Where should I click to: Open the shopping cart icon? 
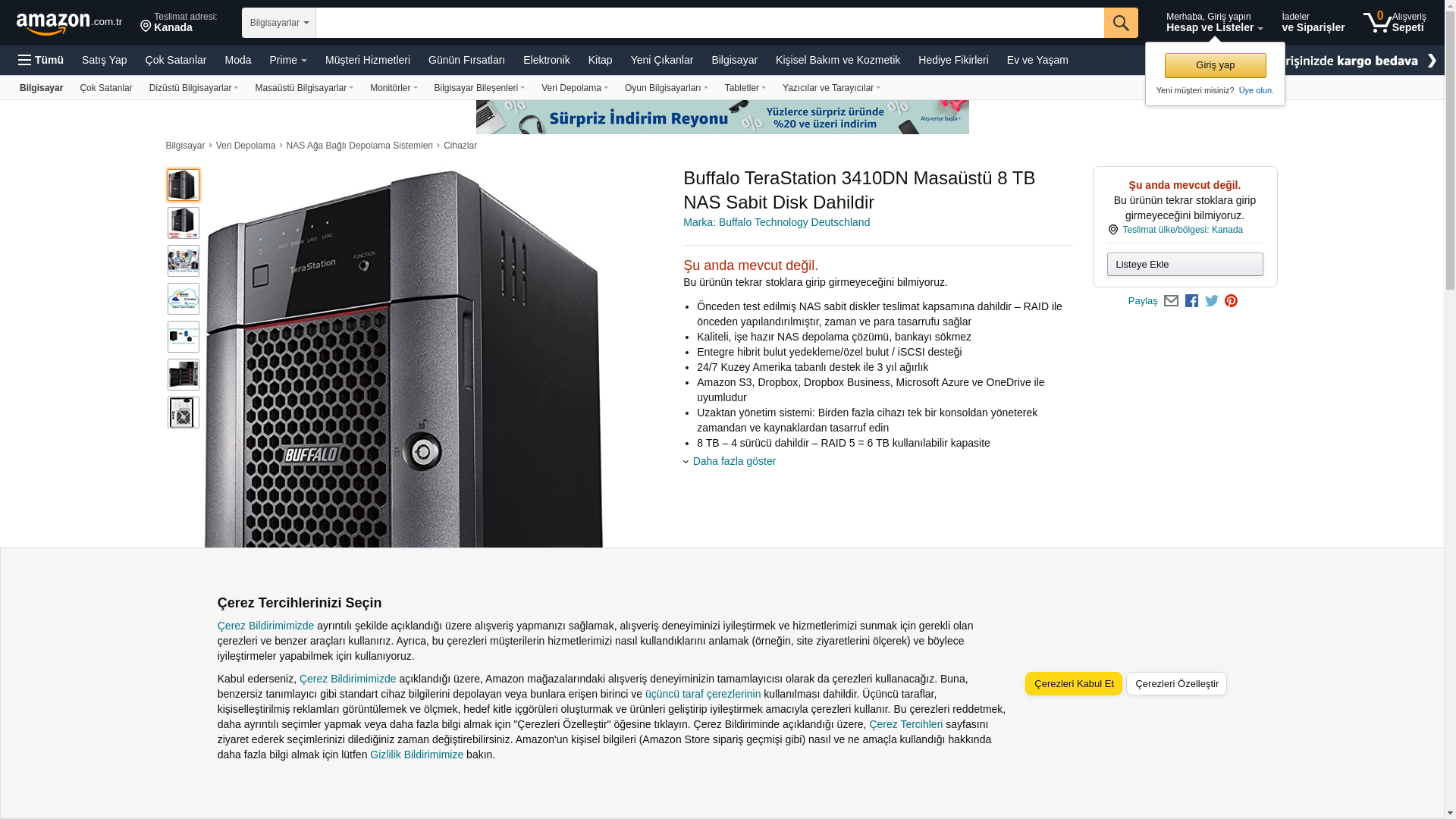pos(1378,22)
